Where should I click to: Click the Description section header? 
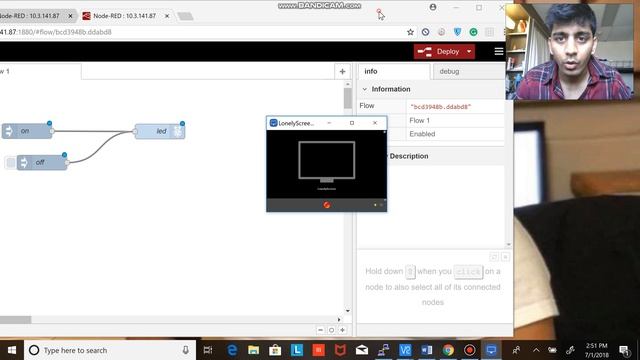pyautogui.click(x=409, y=156)
